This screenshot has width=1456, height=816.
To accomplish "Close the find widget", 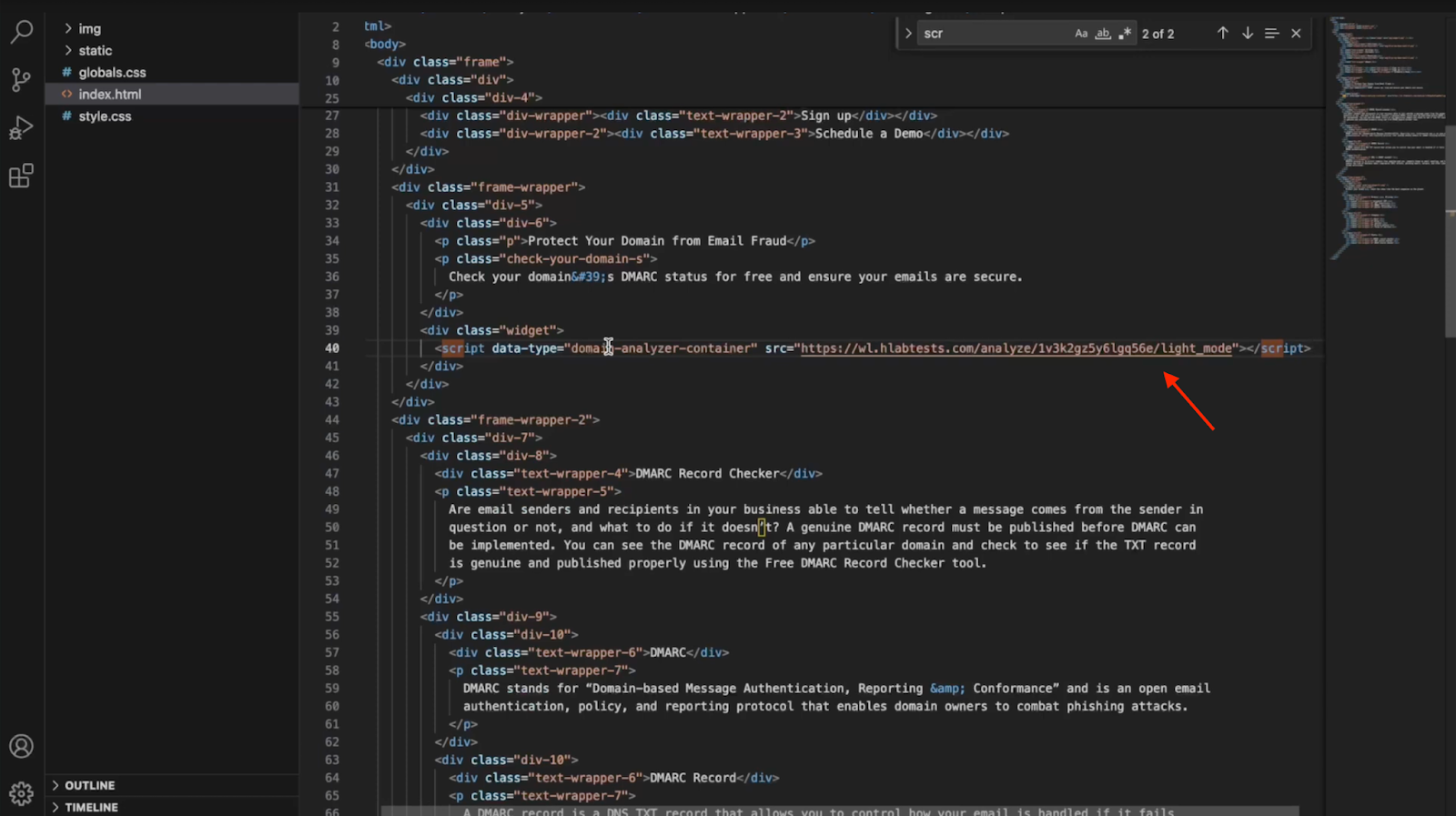I will click(x=1296, y=33).
